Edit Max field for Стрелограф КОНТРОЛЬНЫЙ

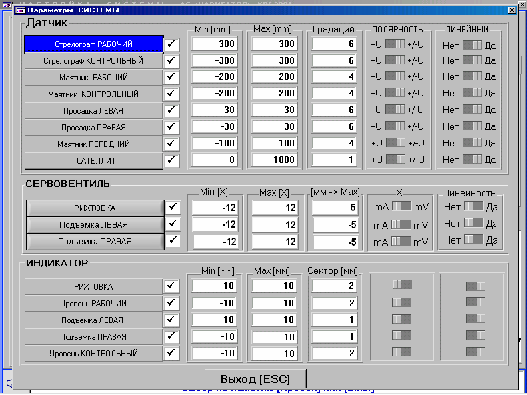point(275,61)
